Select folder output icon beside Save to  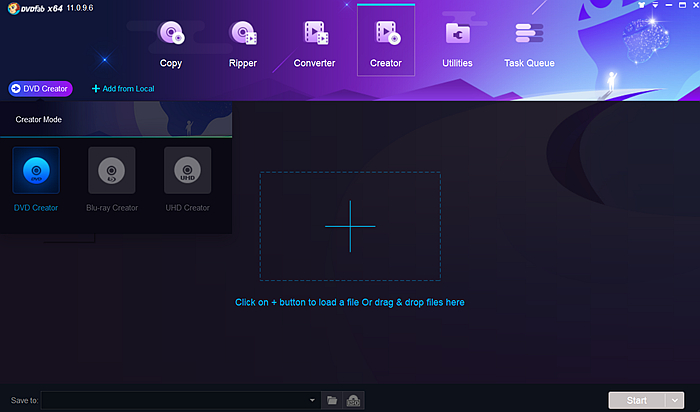click(332, 400)
